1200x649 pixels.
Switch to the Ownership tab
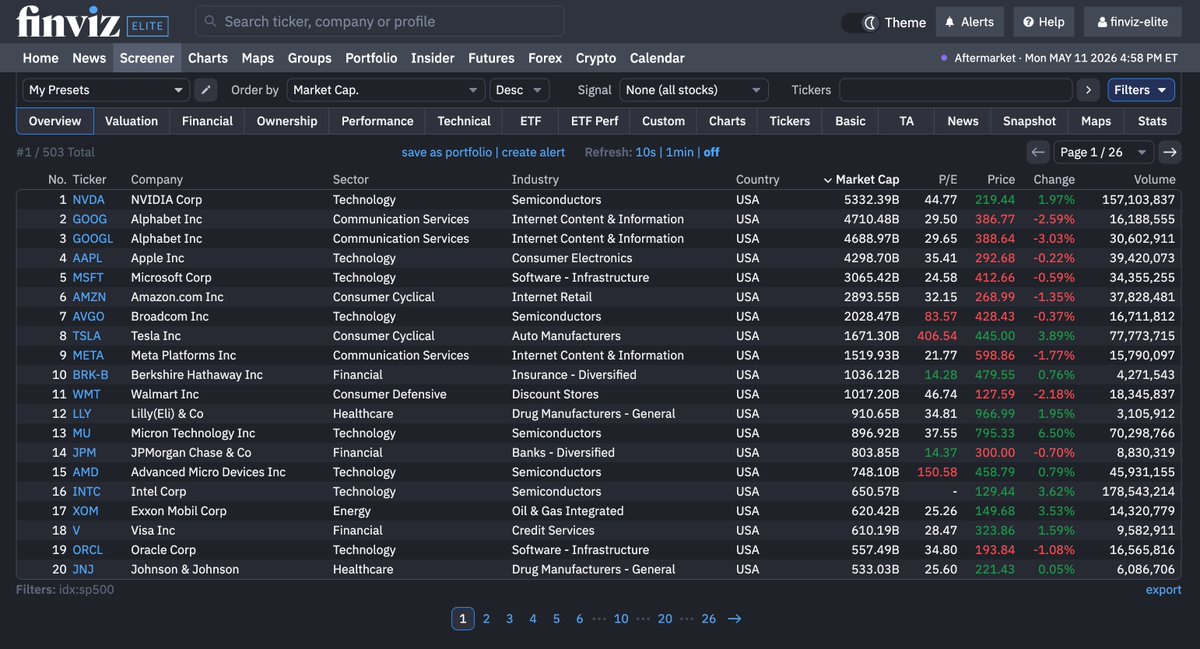coord(287,121)
